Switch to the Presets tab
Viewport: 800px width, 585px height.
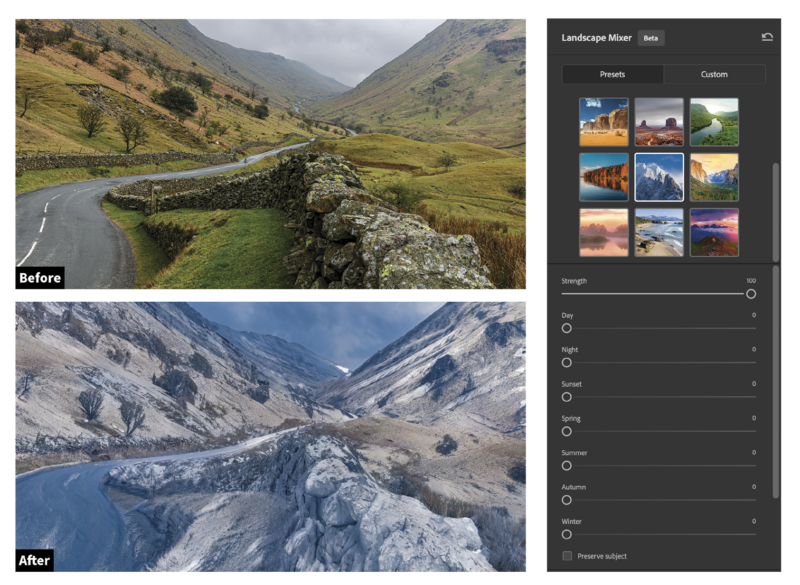tap(612, 74)
